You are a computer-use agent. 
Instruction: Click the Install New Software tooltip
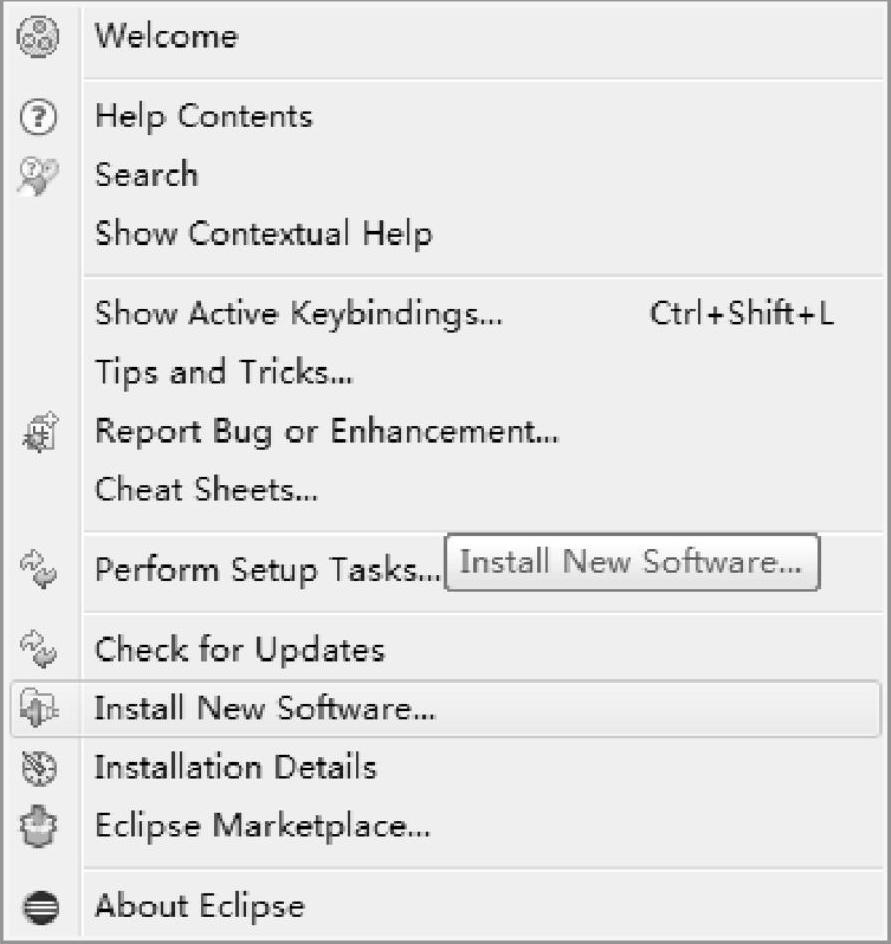pyautogui.click(x=632, y=562)
